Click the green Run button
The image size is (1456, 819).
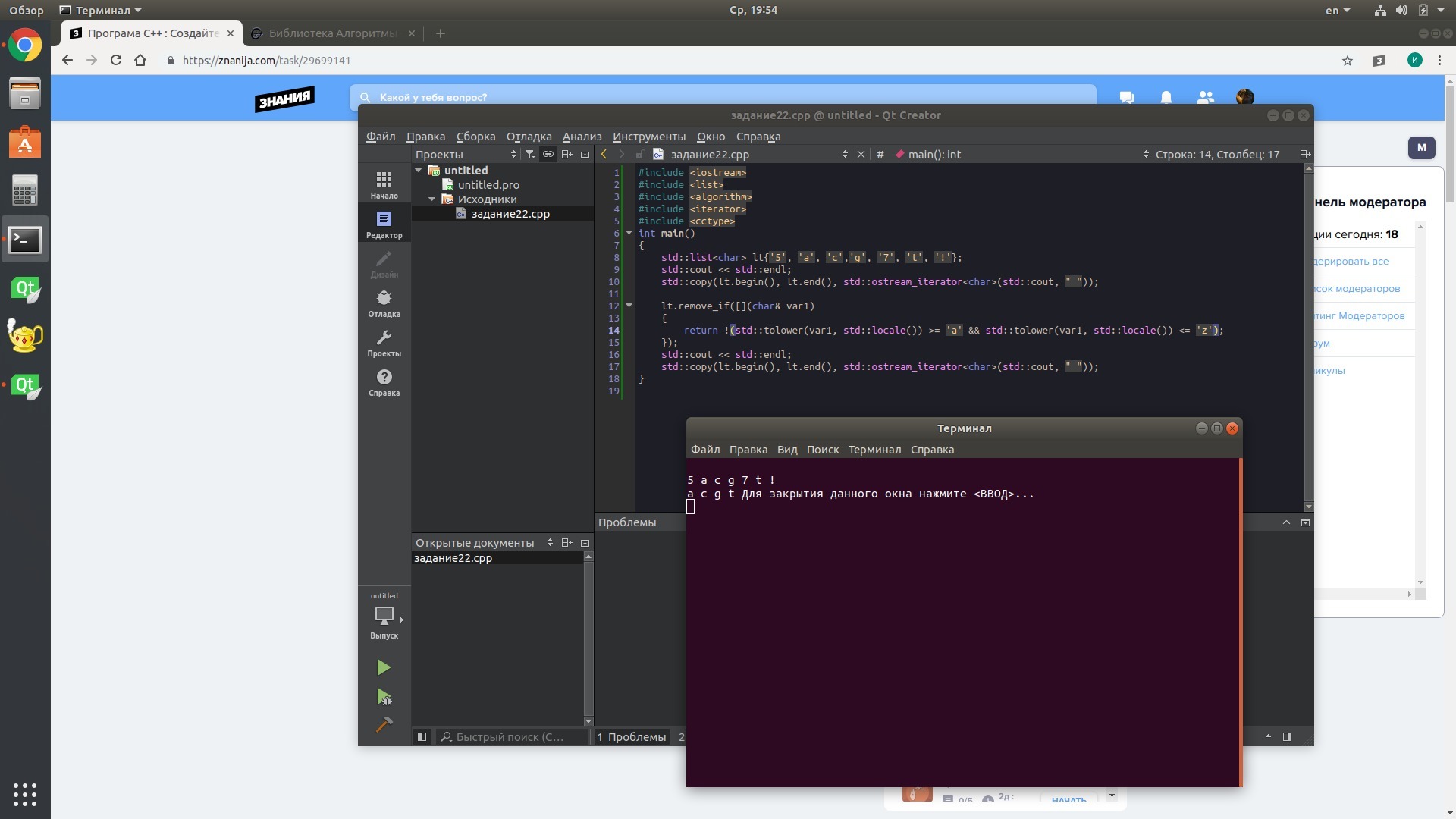click(384, 667)
